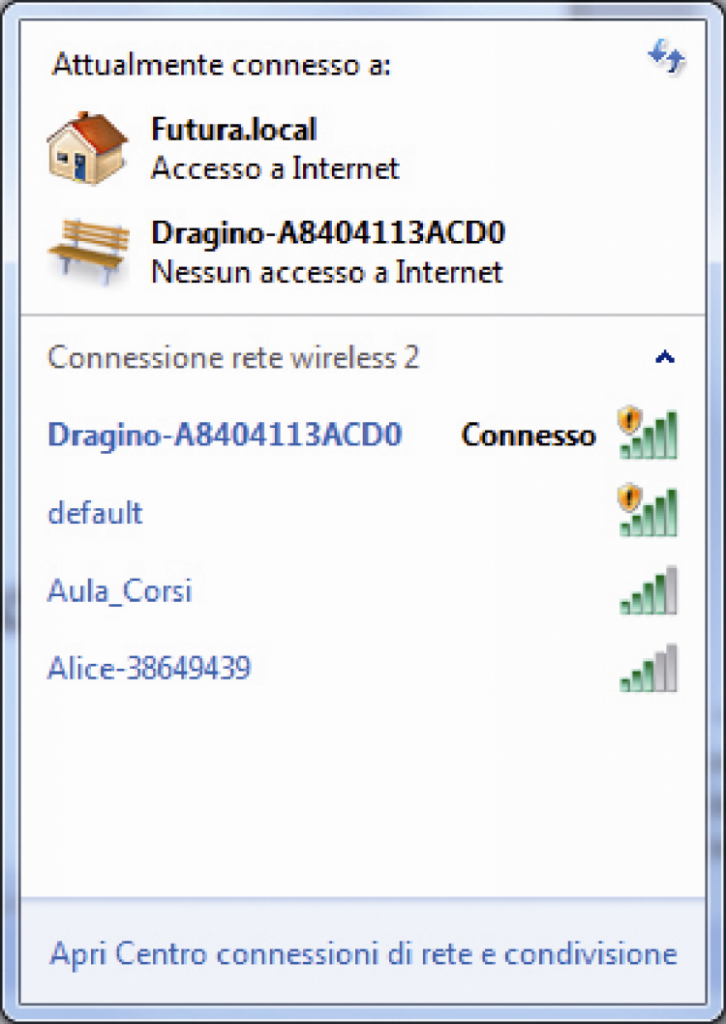The image size is (726, 1024).
Task: Click the Alice-38649439 signal strength bars
Action: 648,668
